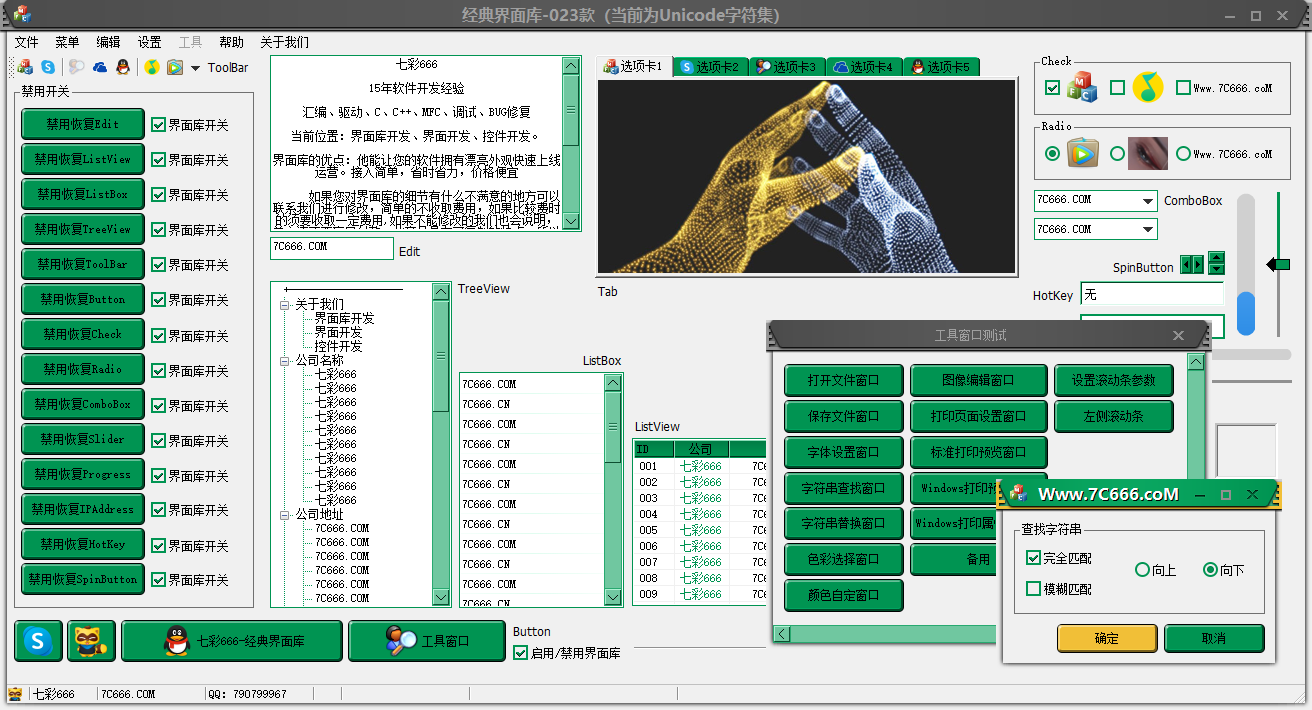Viewport: 1312px width, 710px height.
Task: Click the 打开文件窗口 button
Action: 843,380
